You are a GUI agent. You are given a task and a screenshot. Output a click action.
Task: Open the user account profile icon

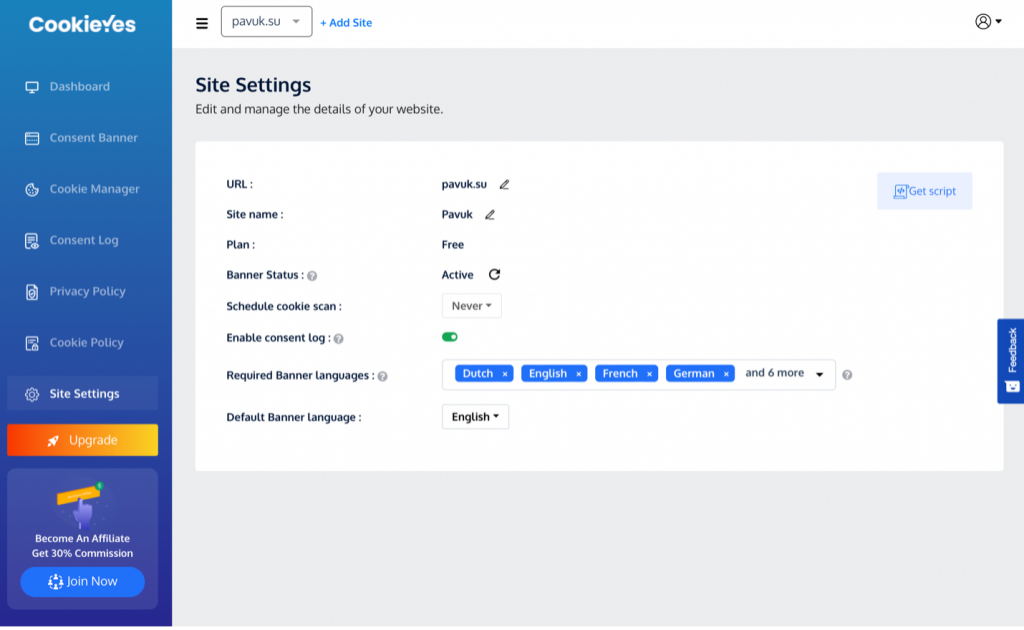coord(987,22)
